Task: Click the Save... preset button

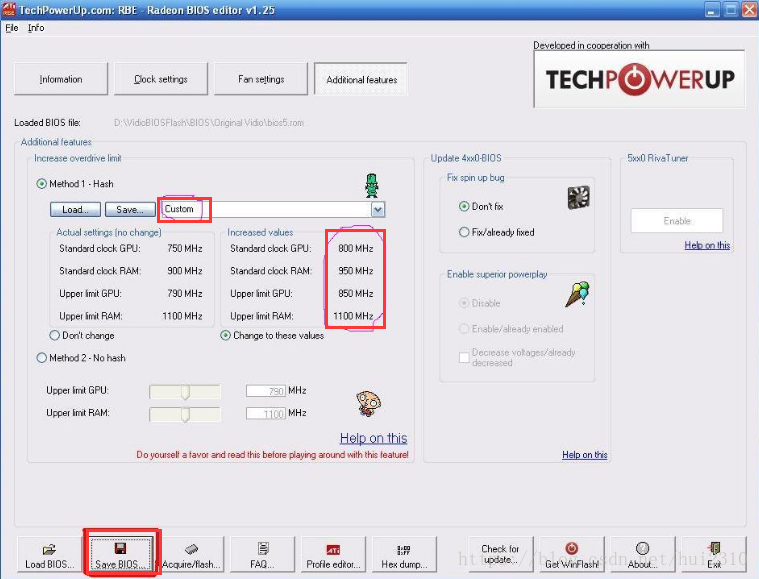Action: [x=130, y=210]
